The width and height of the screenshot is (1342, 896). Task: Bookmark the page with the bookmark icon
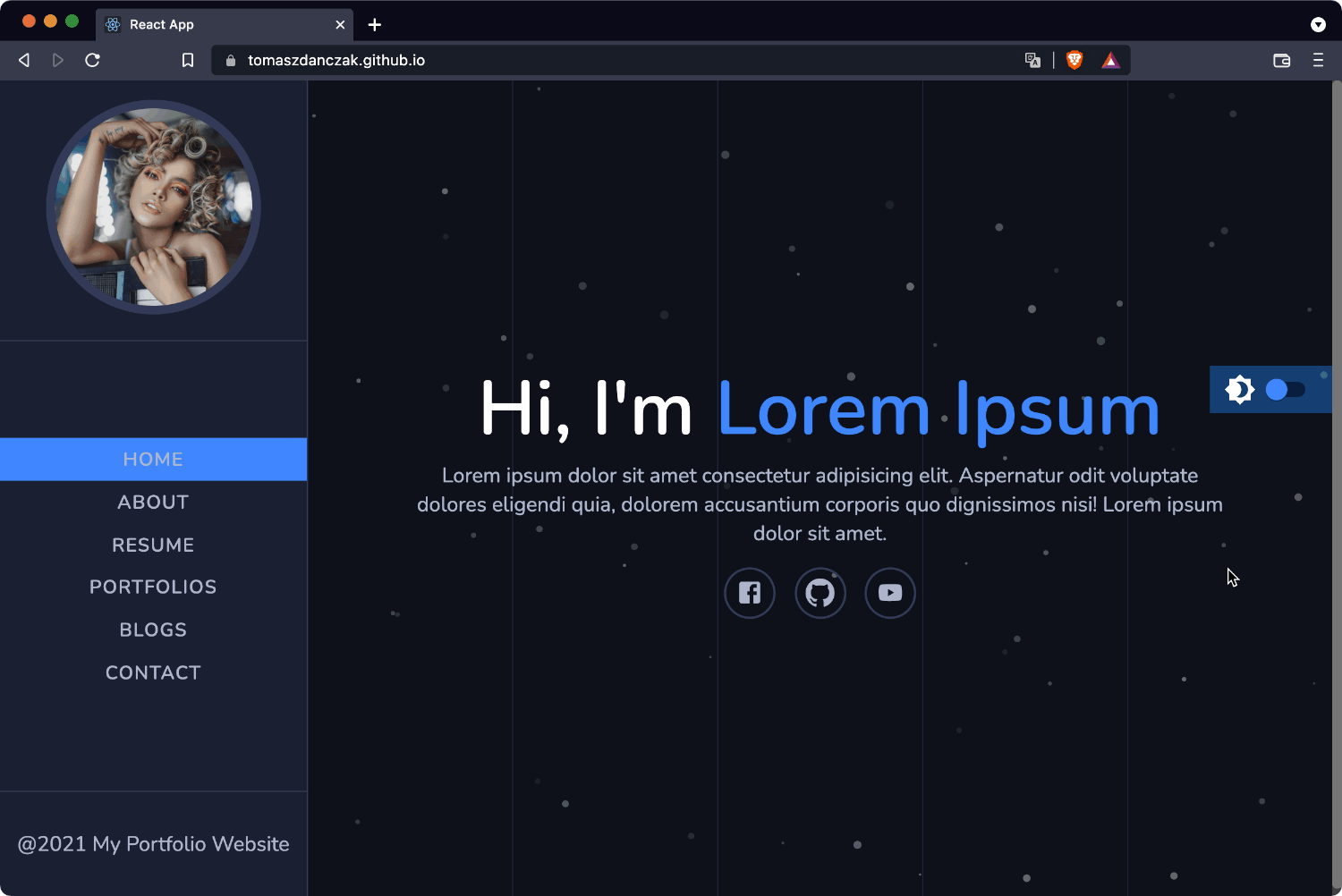(x=188, y=59)
